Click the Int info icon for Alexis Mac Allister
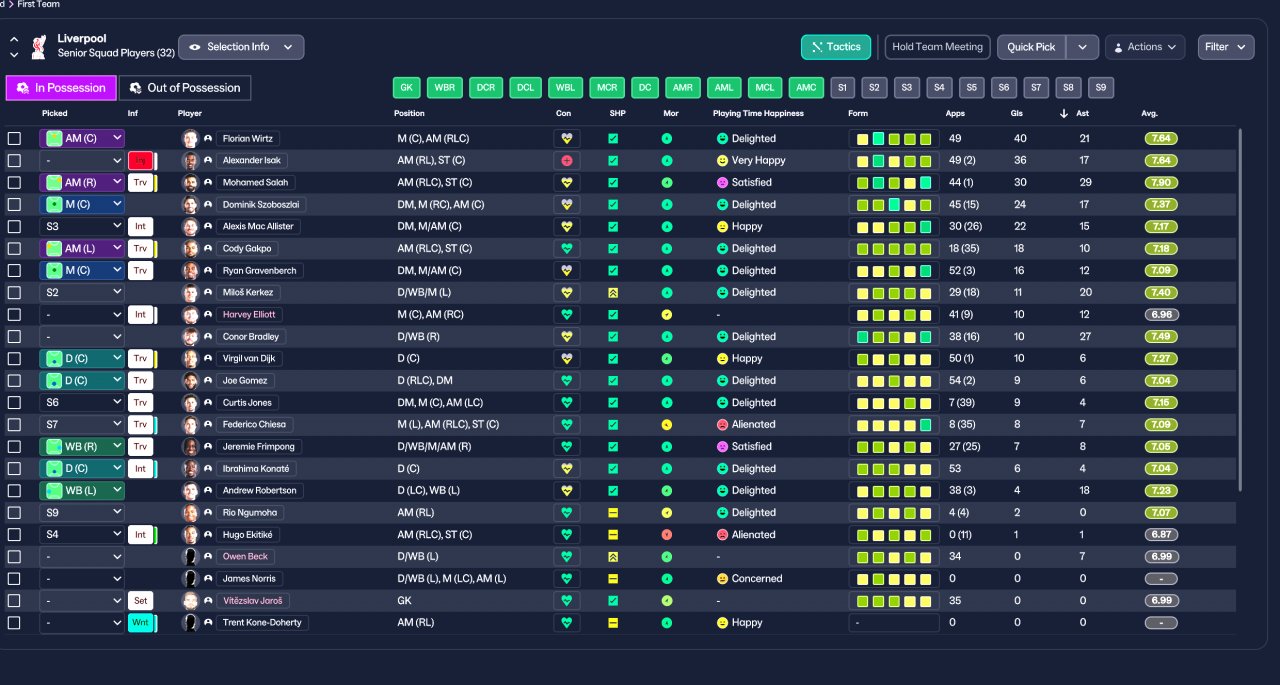 [x=140, y=226]
